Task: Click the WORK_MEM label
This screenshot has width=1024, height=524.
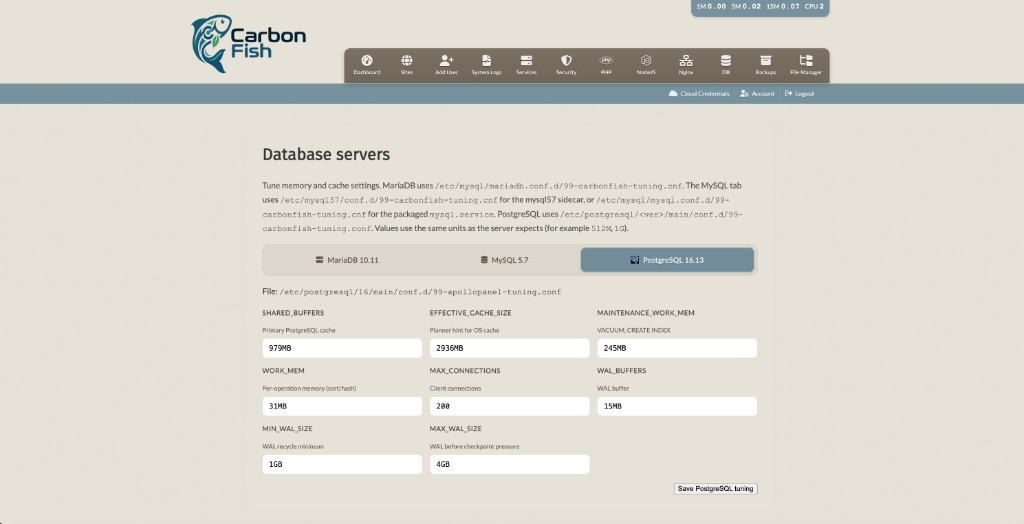Action: tap(283, 370)
